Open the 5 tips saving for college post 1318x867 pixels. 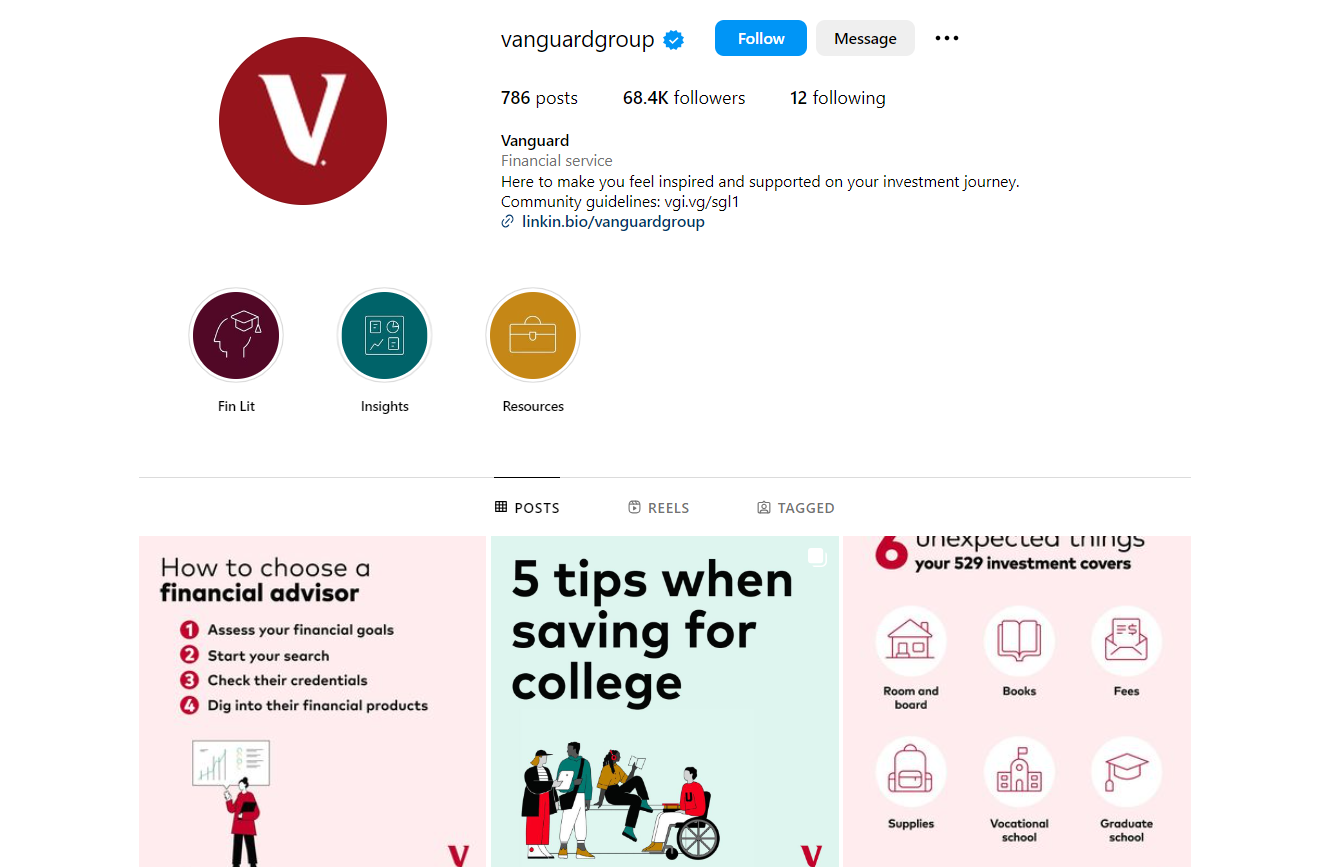tap(665, 701)
